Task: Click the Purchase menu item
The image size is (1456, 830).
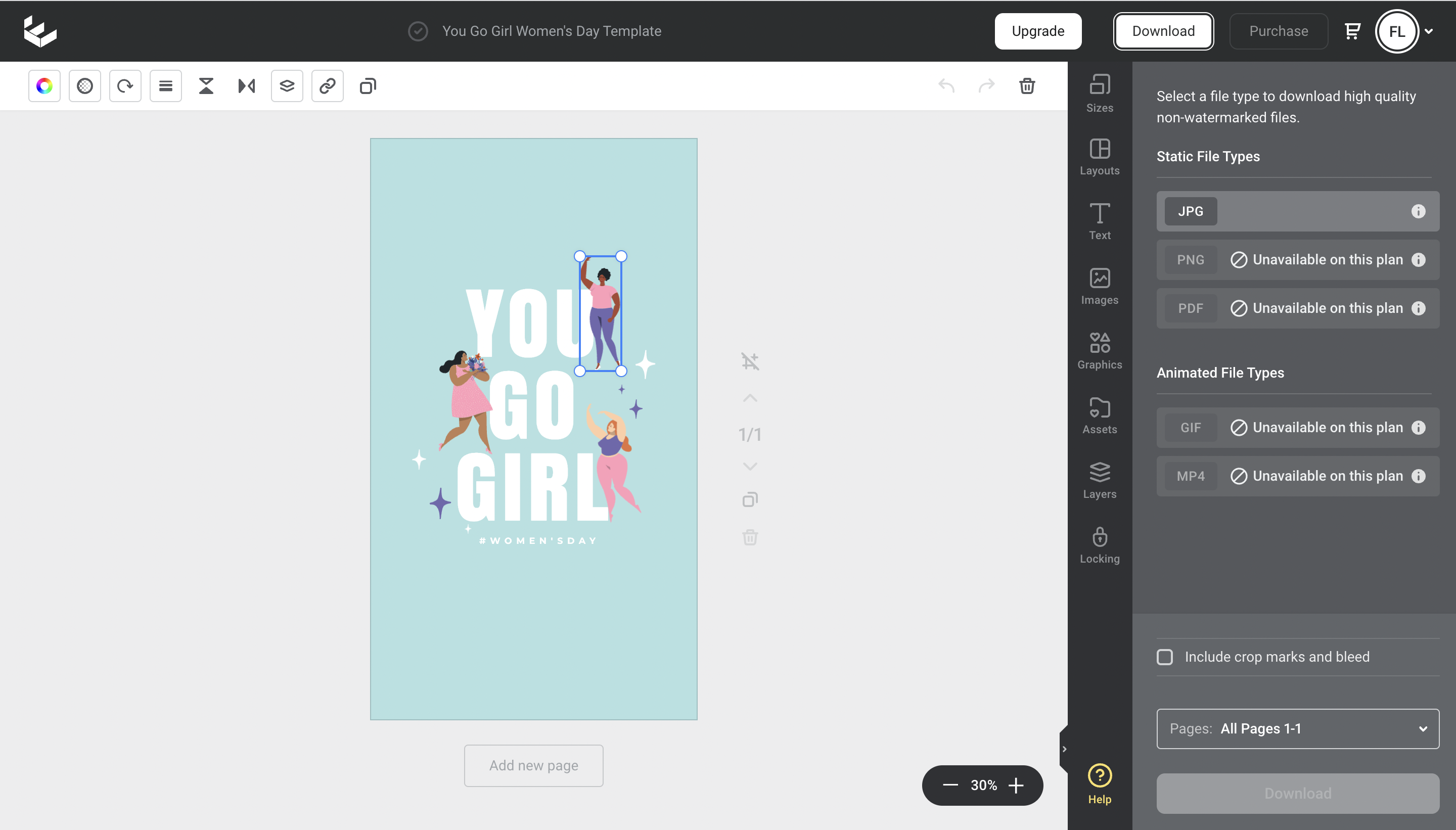Action: pos(1279,31)
